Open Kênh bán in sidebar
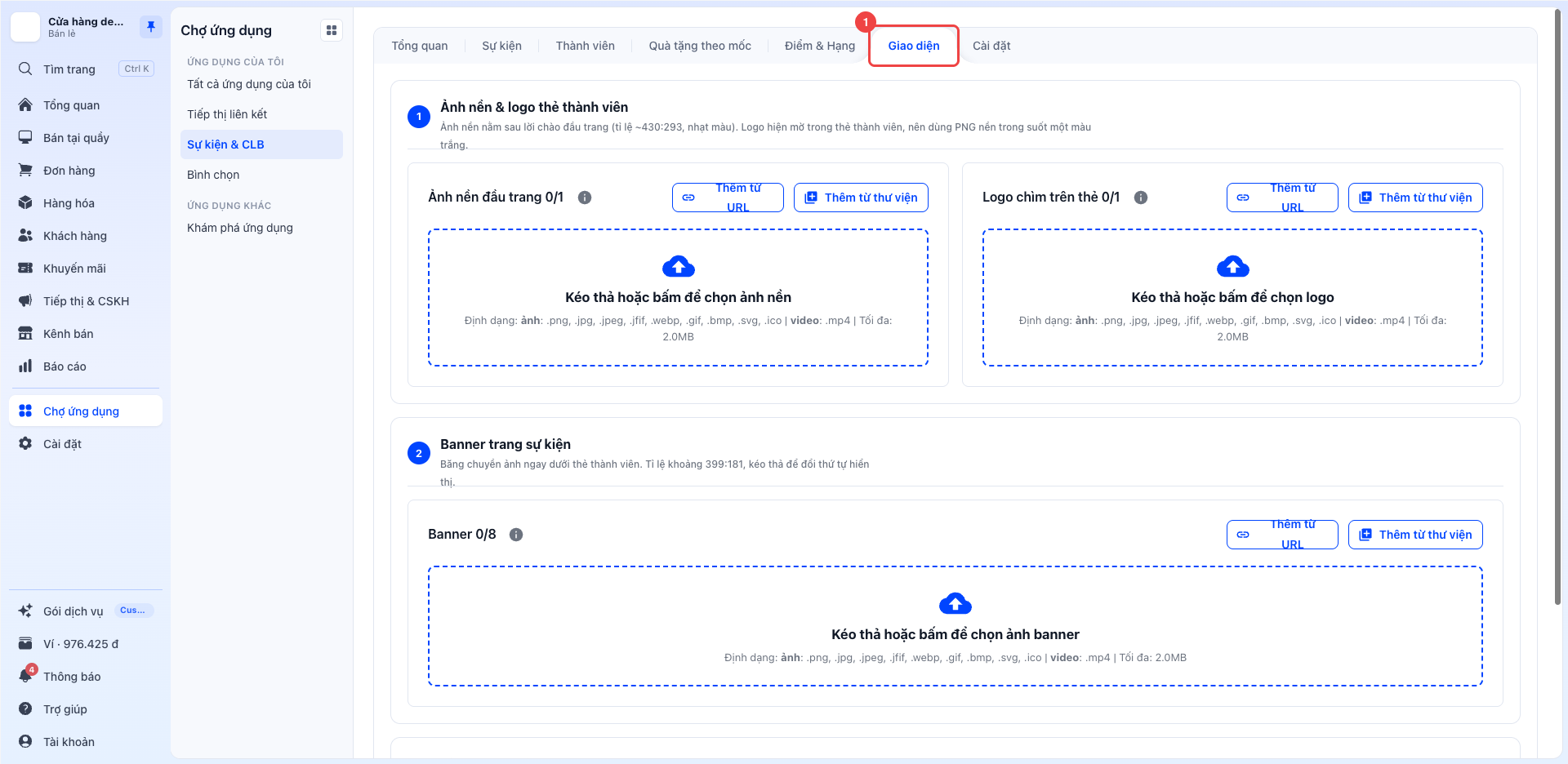 [x=86, y=334]
